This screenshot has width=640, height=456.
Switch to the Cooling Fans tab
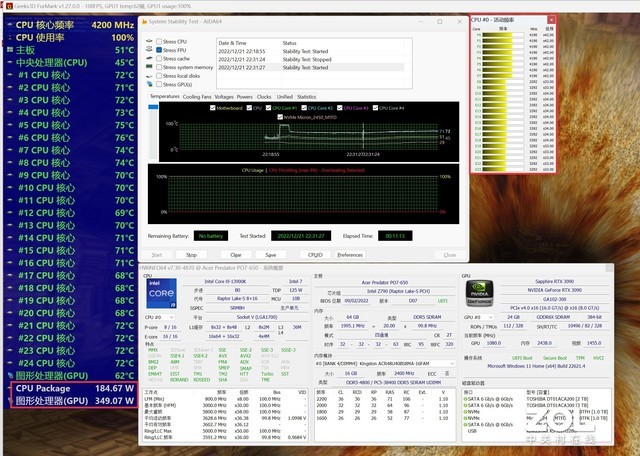click(196, 97)
